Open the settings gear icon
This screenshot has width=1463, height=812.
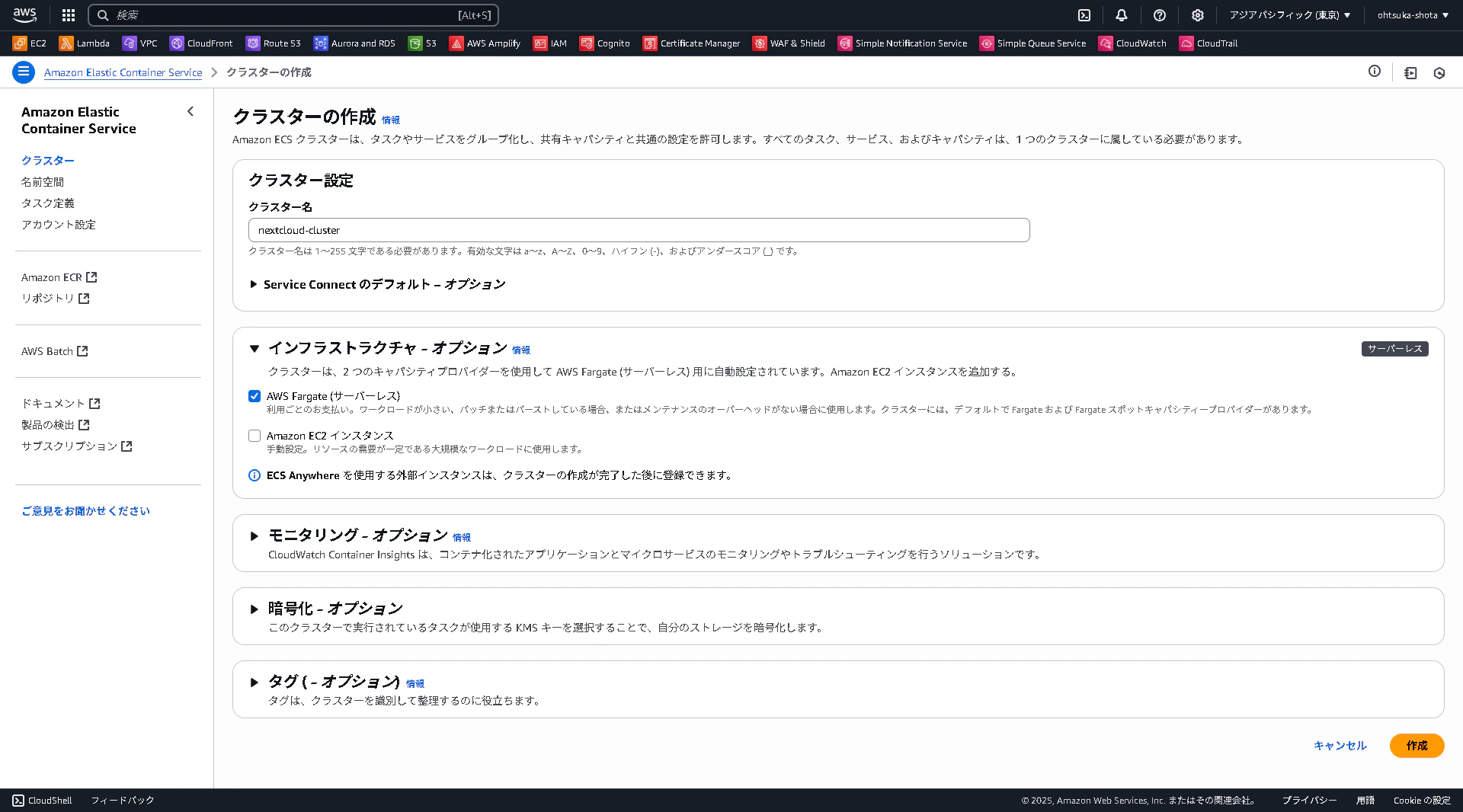point(1198,15)
